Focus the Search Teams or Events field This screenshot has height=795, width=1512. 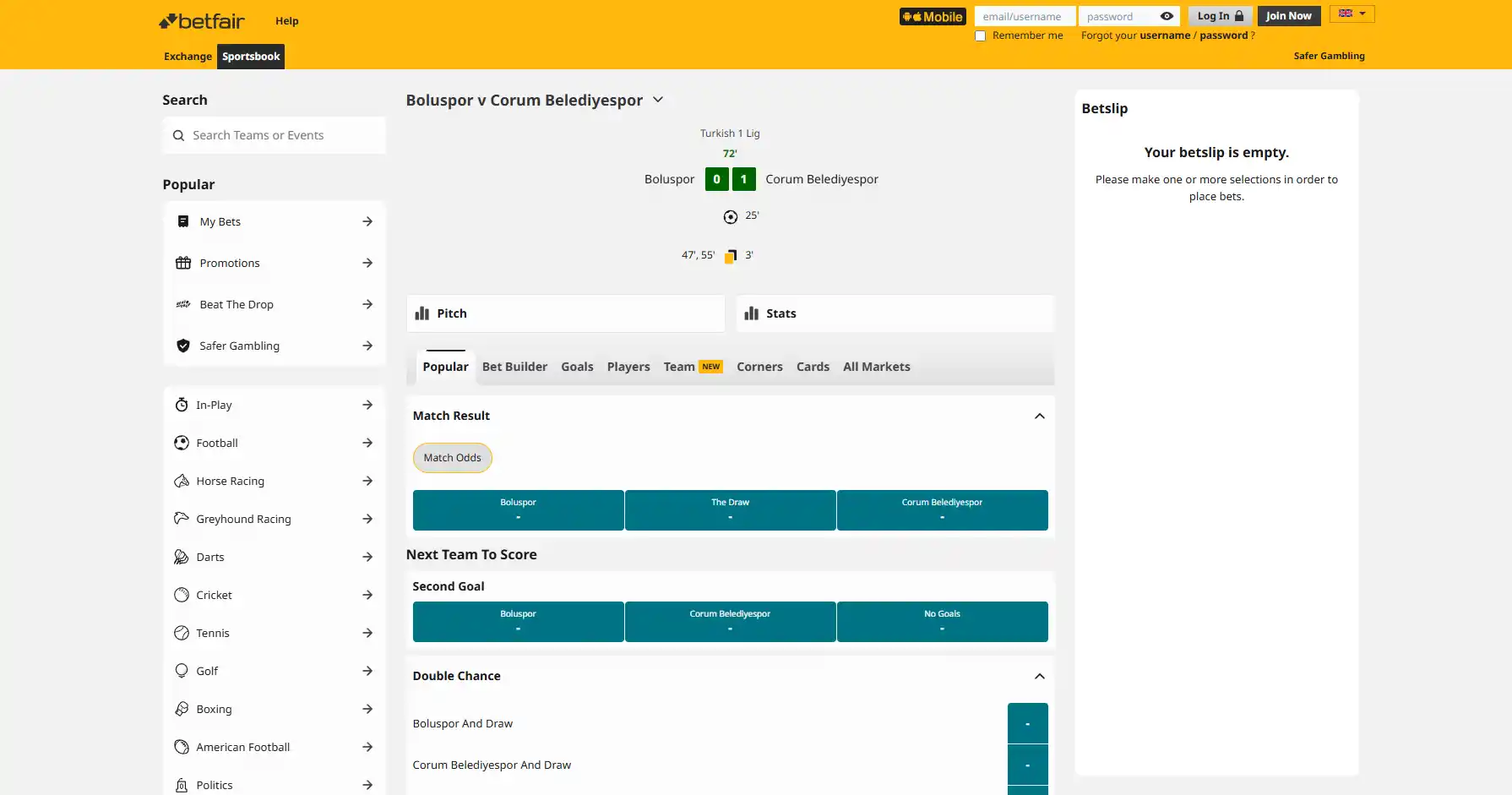click(275, 135)
